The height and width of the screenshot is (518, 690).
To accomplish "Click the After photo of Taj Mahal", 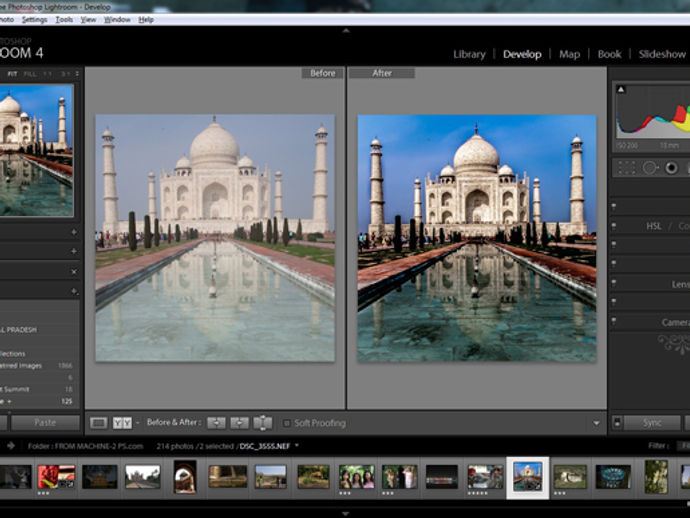I will tap(477, 239).
